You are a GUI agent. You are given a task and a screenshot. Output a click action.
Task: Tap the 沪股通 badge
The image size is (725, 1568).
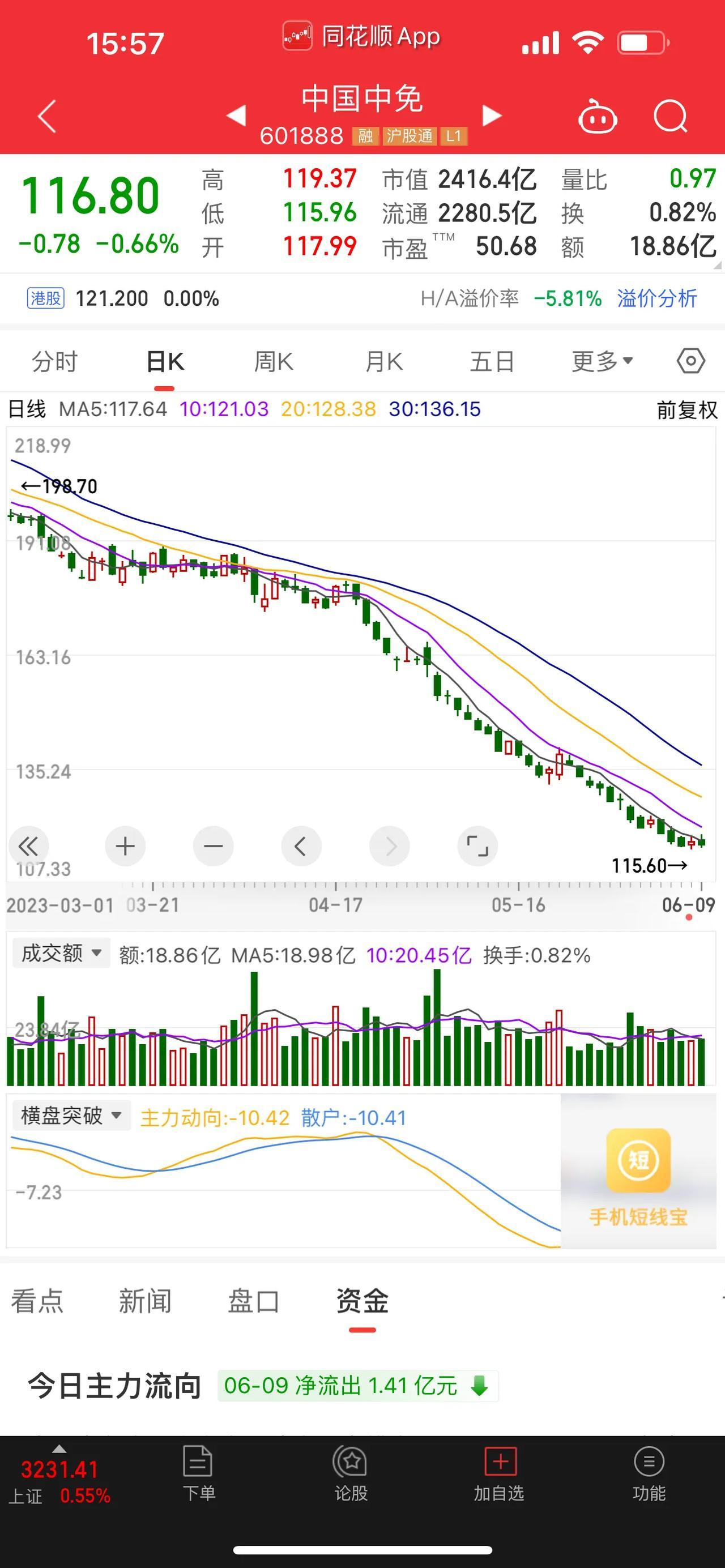click(x=410, y=136)
